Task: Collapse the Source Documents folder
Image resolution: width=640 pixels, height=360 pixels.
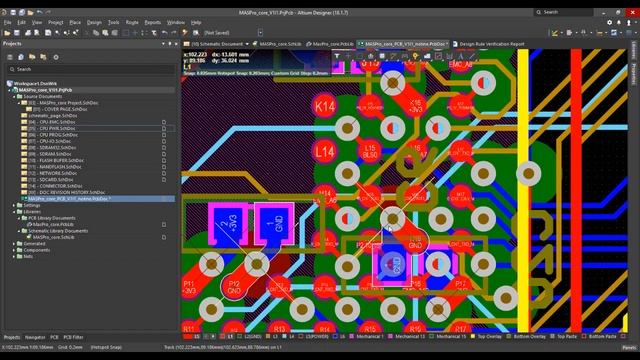Action: tap(14, 96)
